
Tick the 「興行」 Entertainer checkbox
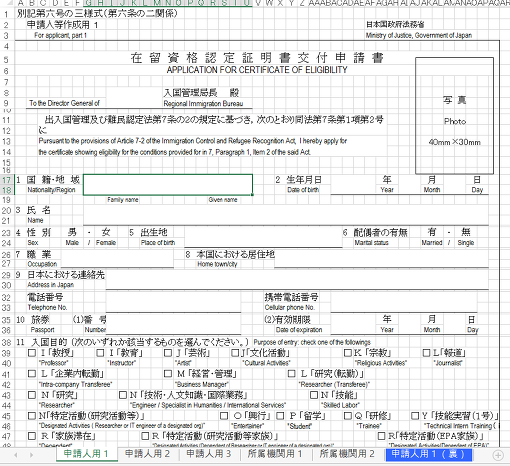coord(224,416)
